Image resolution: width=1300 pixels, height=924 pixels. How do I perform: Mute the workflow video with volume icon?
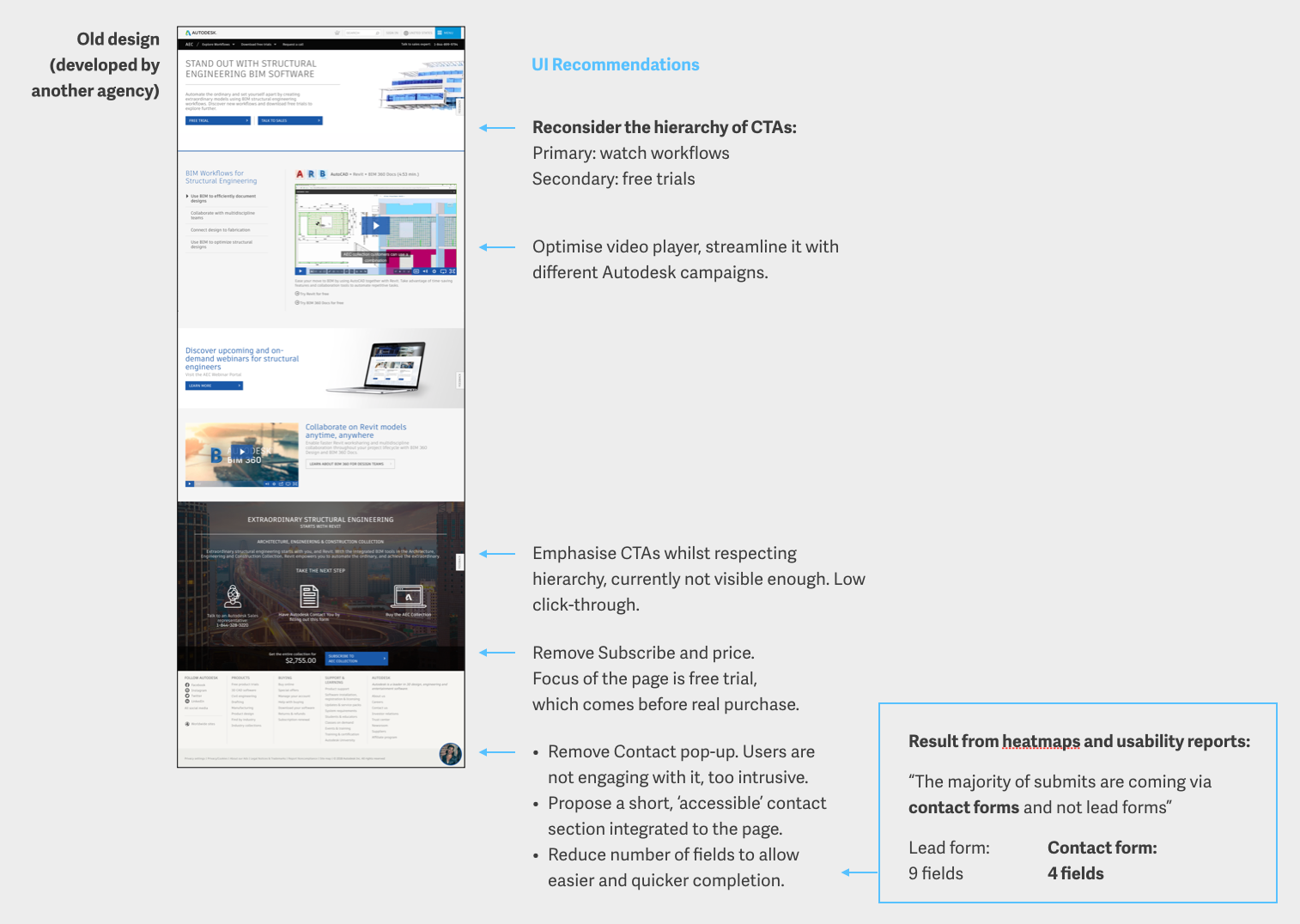pos(425,271)
